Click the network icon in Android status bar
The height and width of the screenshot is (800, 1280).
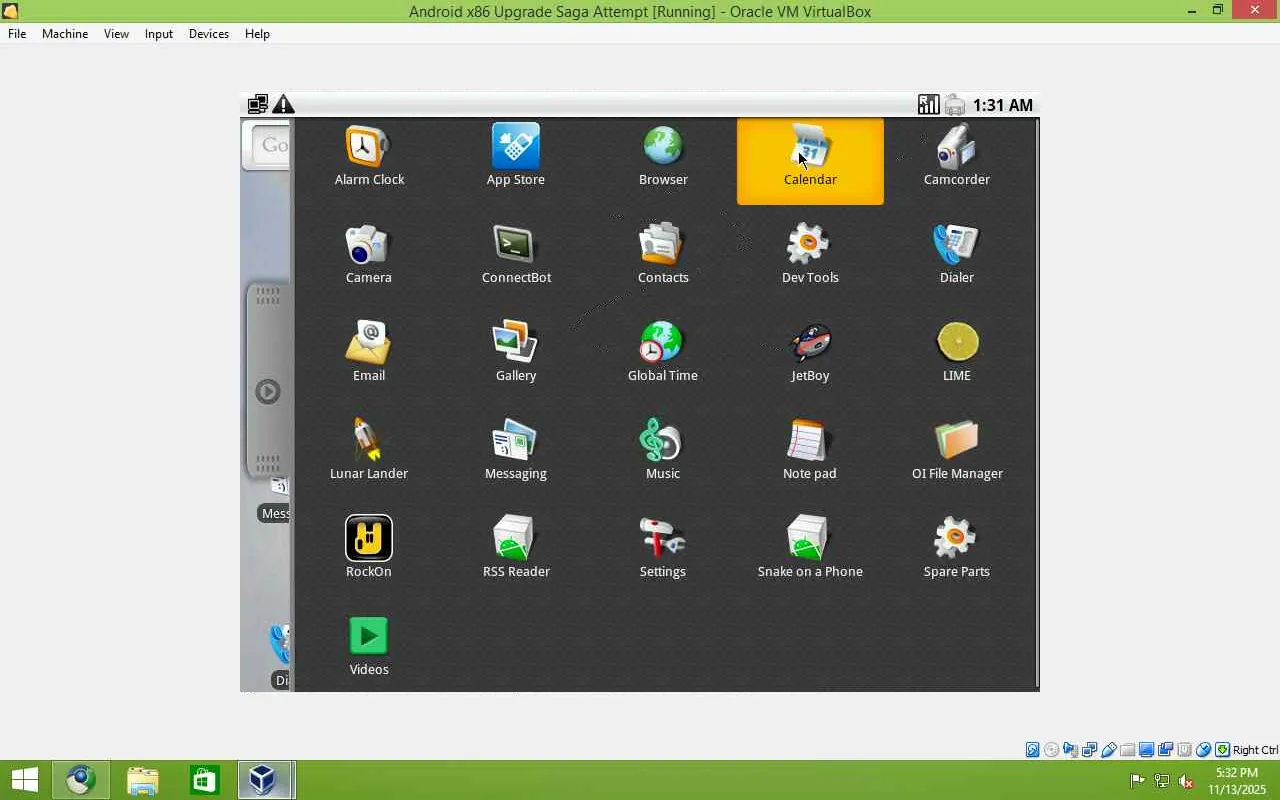coord(258,105)
